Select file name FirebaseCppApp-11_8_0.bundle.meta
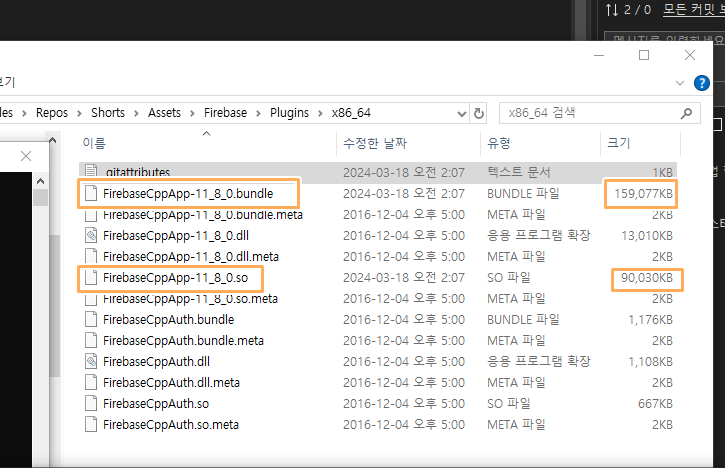Viewport: 725px width, 475px height. 203,215
